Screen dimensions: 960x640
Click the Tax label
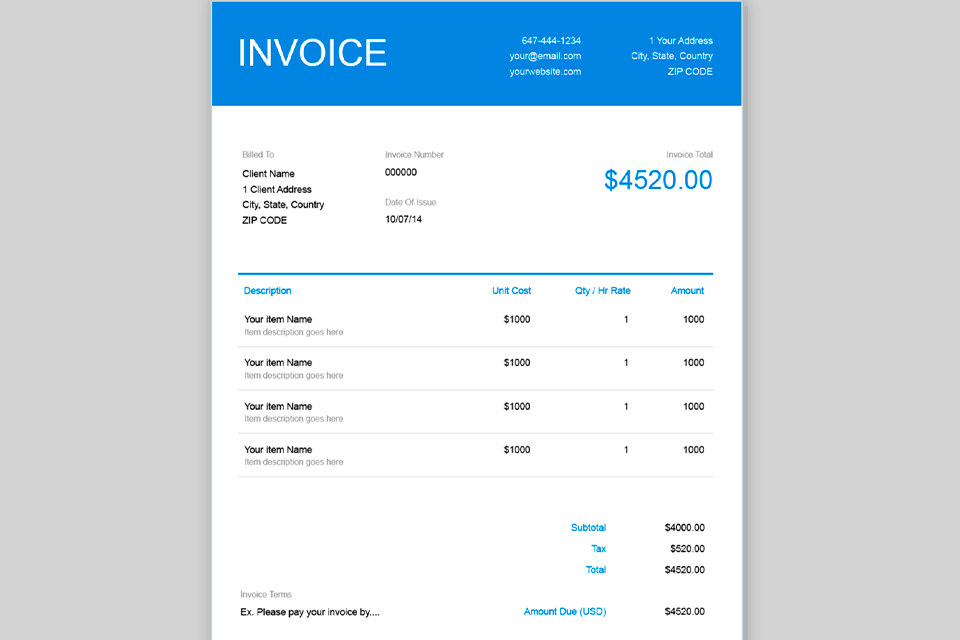(x=598, y=549)
